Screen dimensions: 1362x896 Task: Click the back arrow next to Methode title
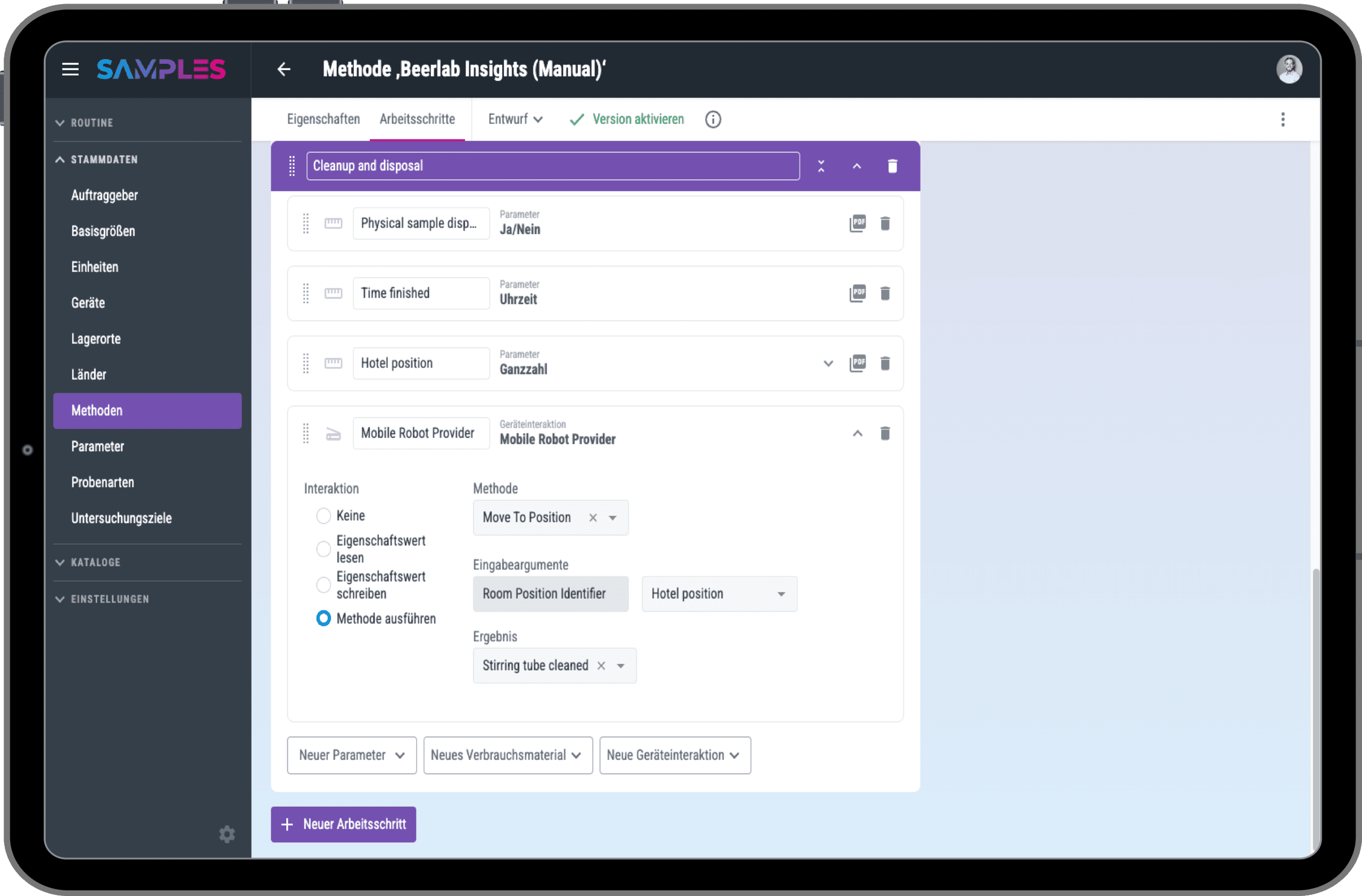click(284, 69)
